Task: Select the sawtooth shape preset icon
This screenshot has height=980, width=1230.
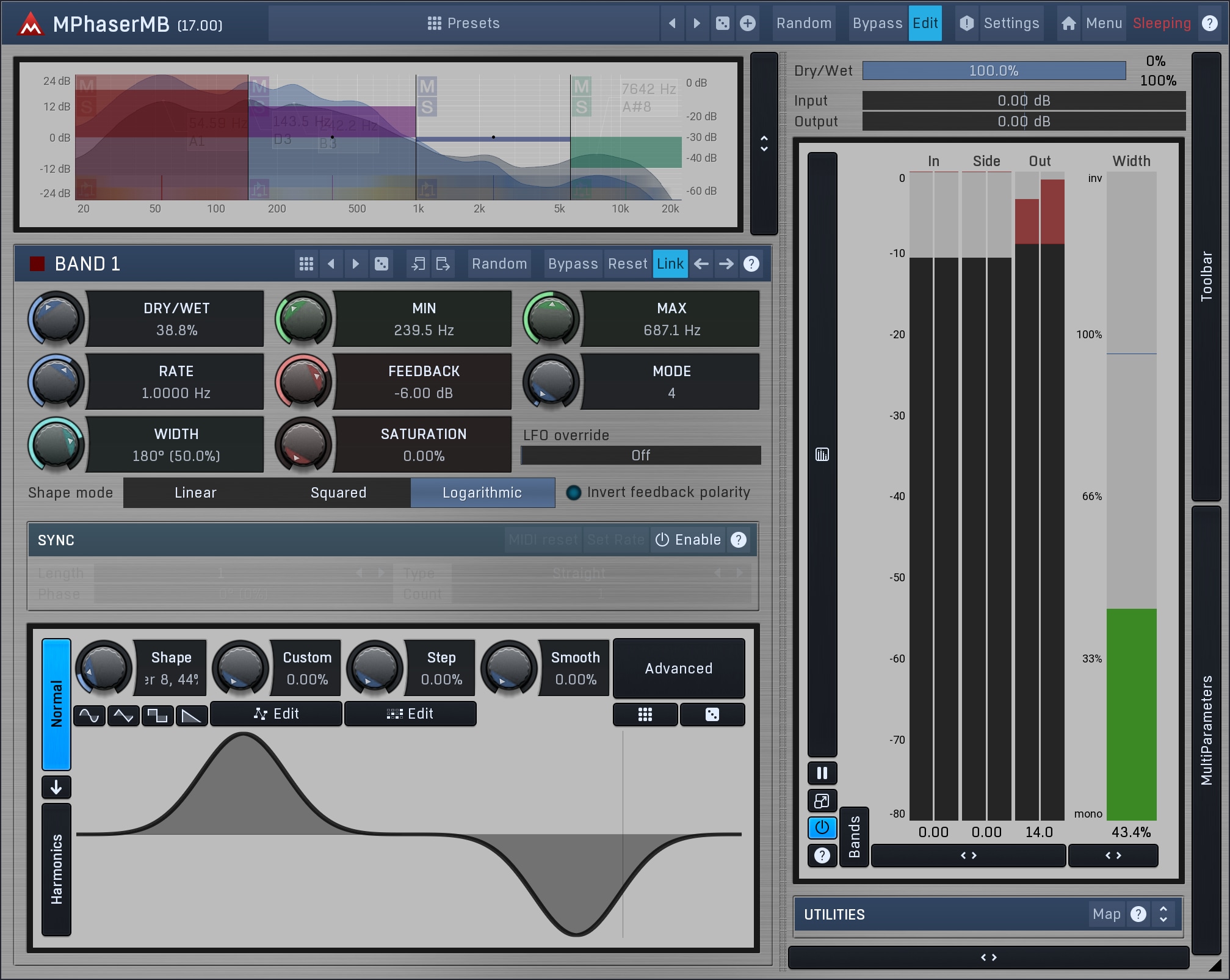Action: click(x=192, y=715)
